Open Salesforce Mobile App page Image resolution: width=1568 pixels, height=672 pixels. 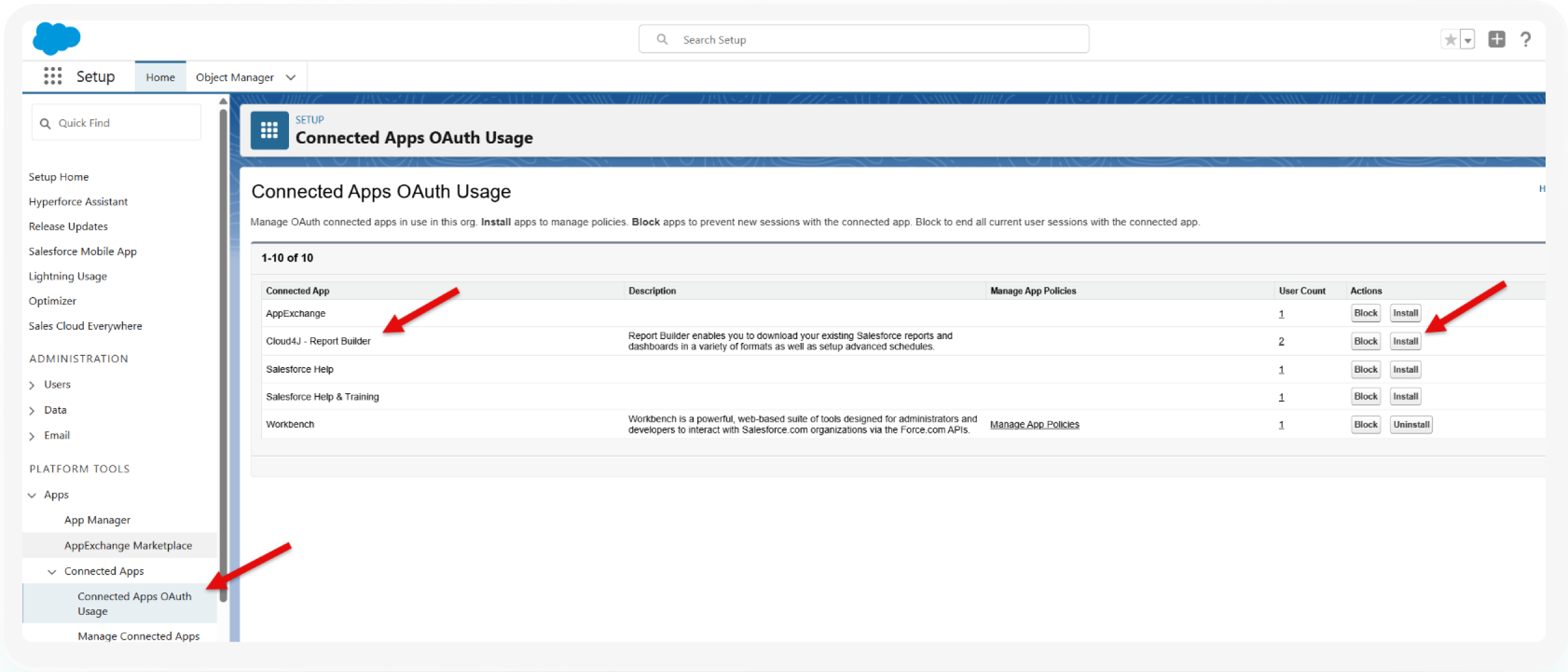tap(82, 252)
